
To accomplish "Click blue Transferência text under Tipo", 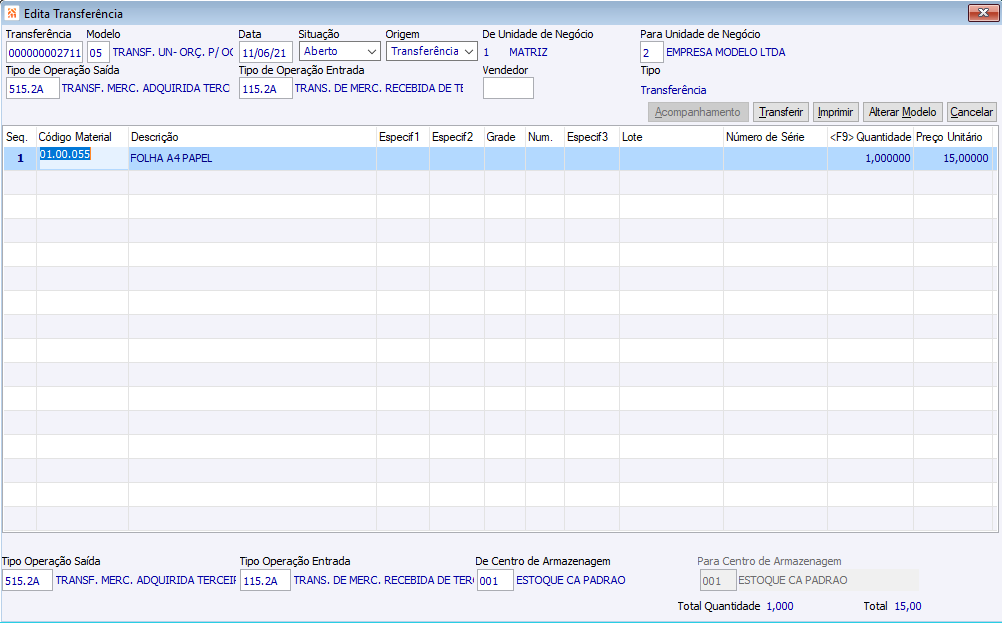I will (674, 90).
